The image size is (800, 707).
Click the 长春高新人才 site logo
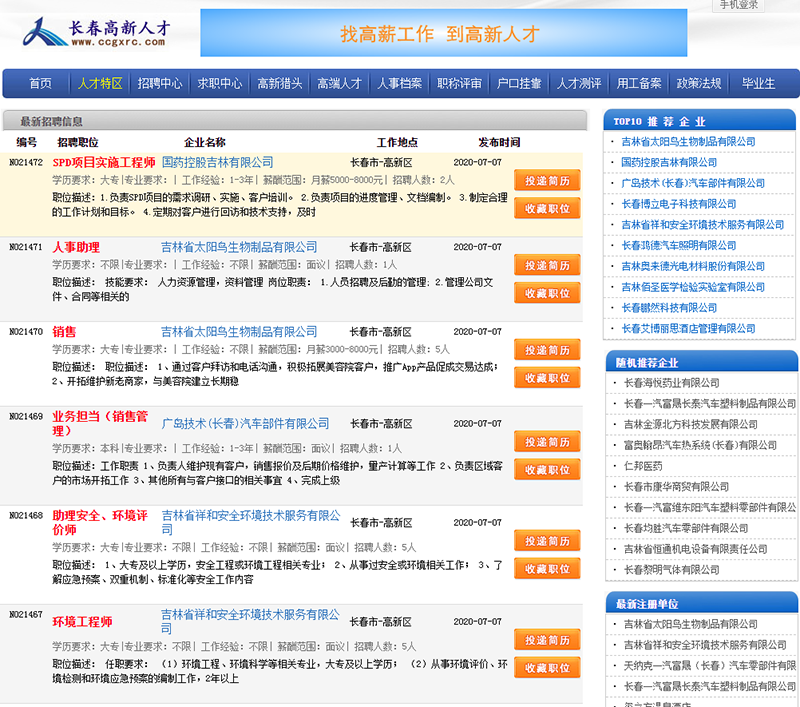tap(96, 32)
